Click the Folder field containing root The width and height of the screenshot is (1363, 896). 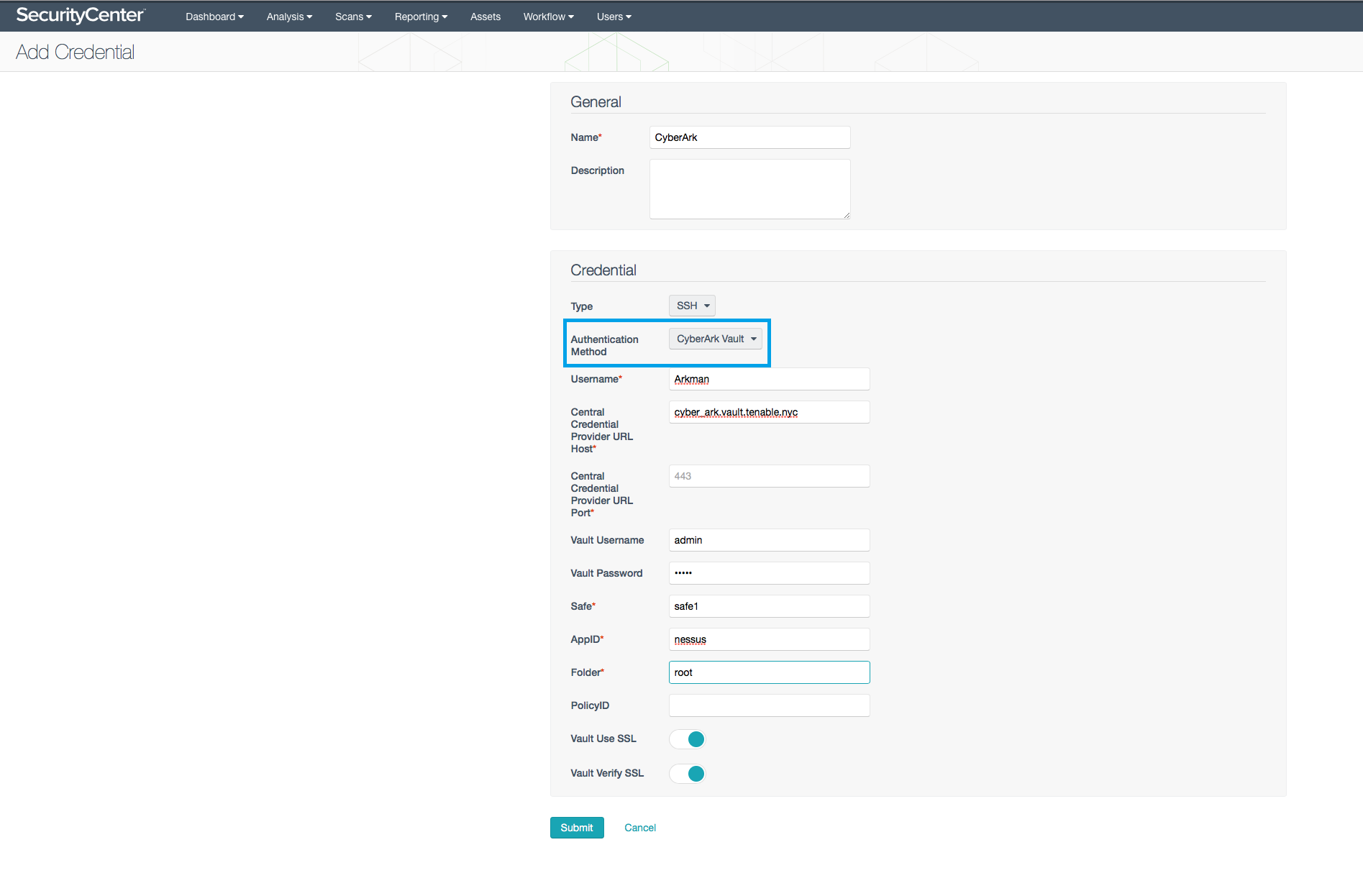coord(770,672)
